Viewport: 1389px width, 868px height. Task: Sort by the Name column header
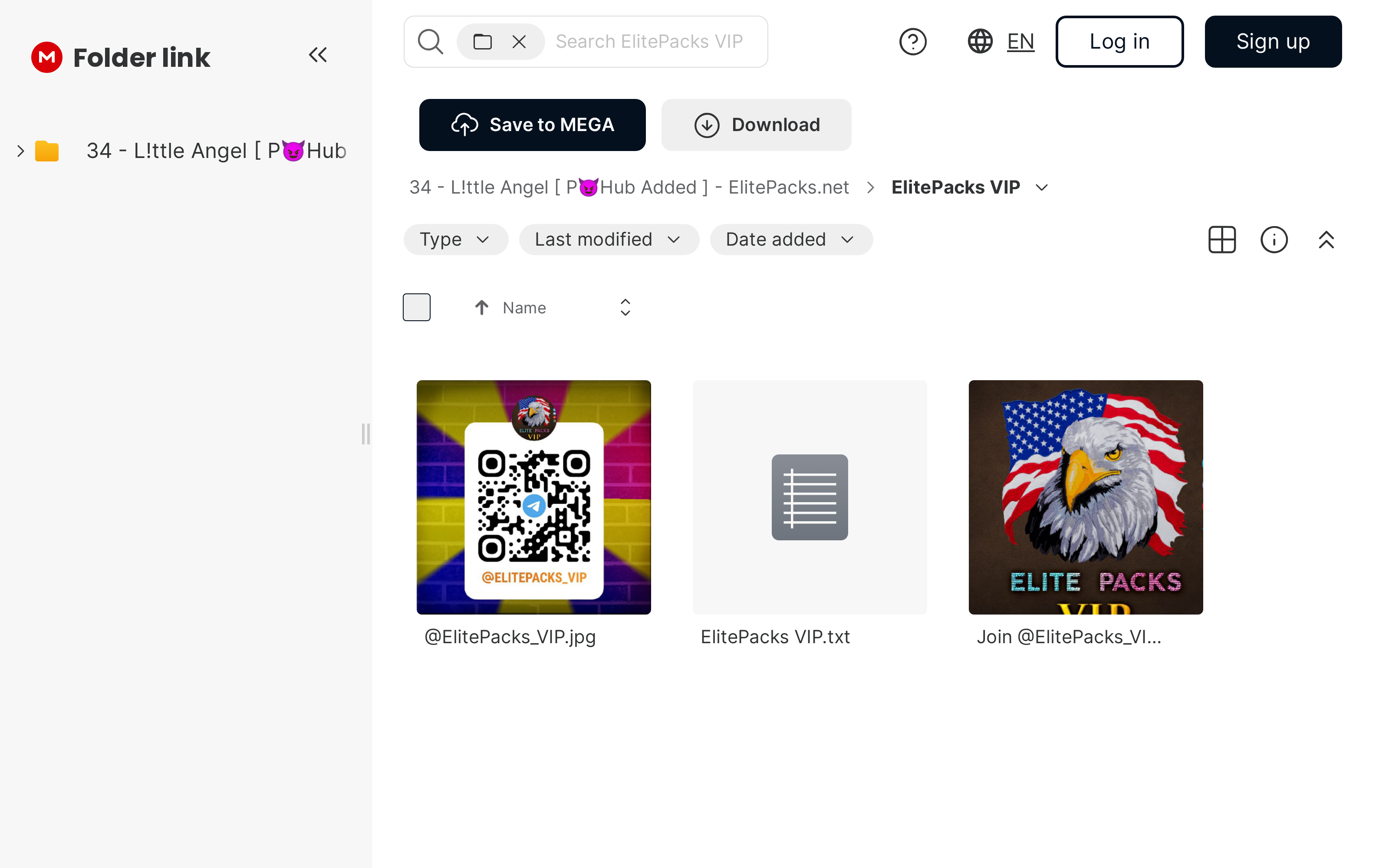[x=523, y=308]
